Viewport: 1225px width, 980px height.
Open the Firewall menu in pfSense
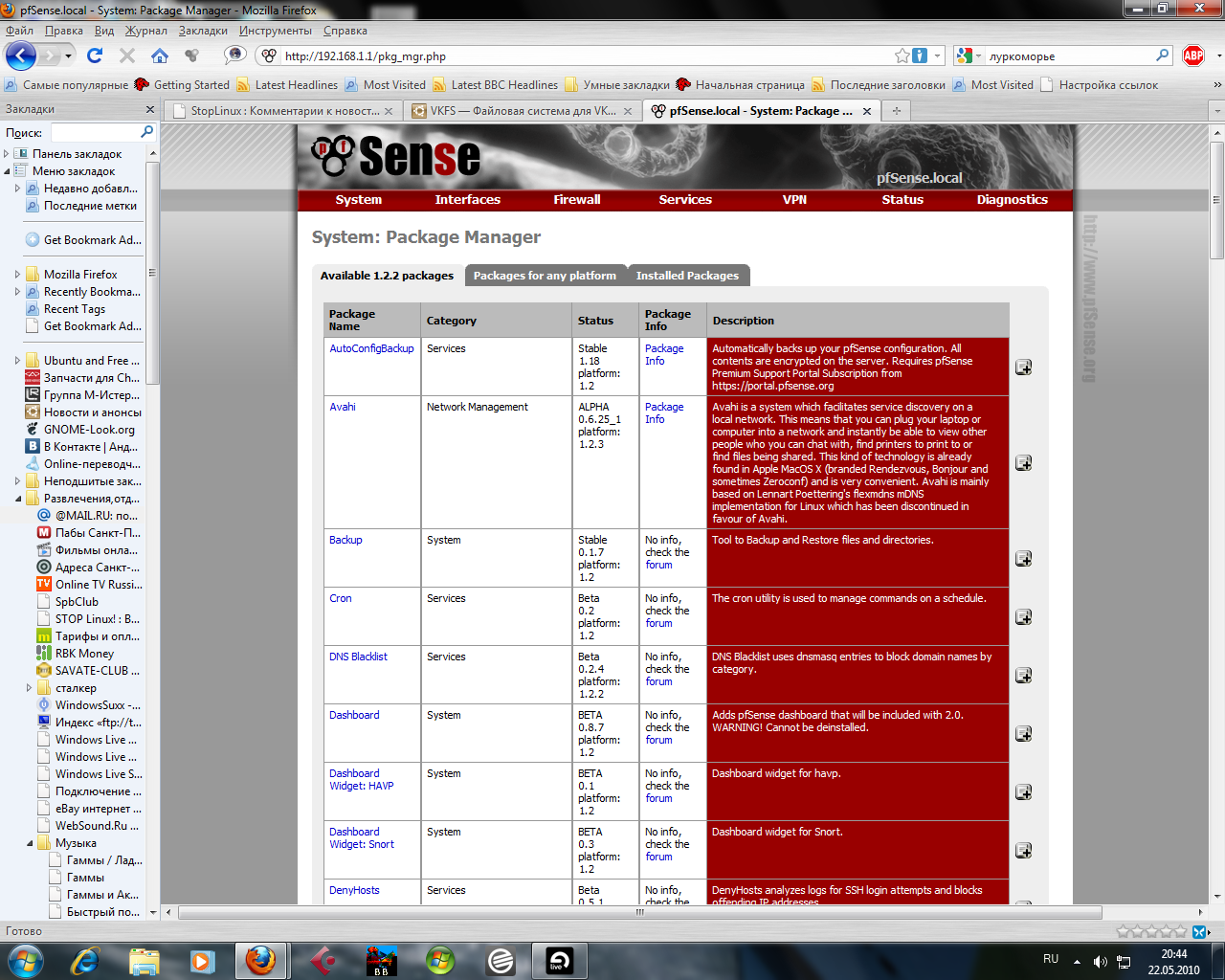click(577, 200)
